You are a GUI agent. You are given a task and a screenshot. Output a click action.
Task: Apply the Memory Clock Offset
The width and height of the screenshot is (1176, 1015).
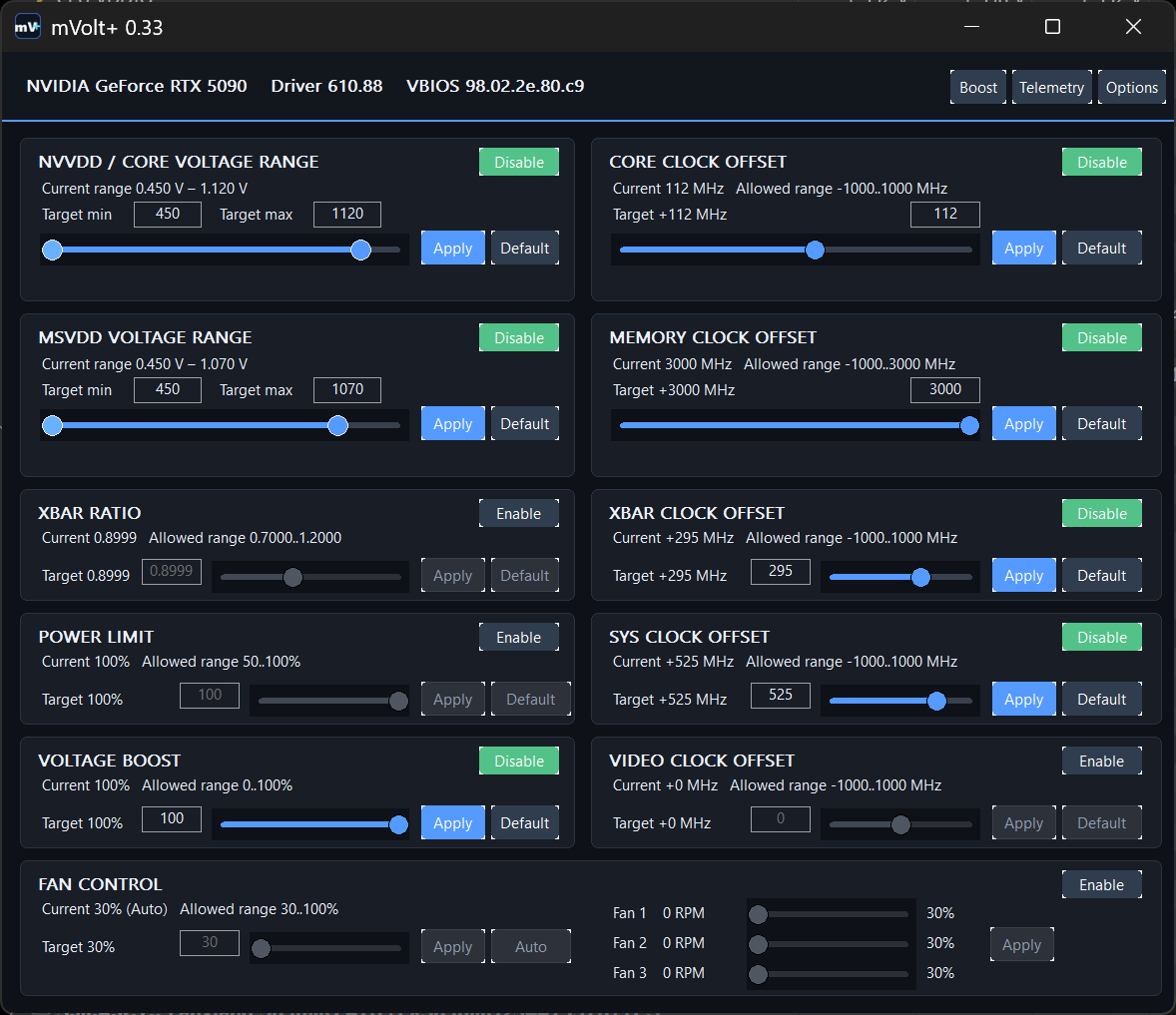(1023, 423)
